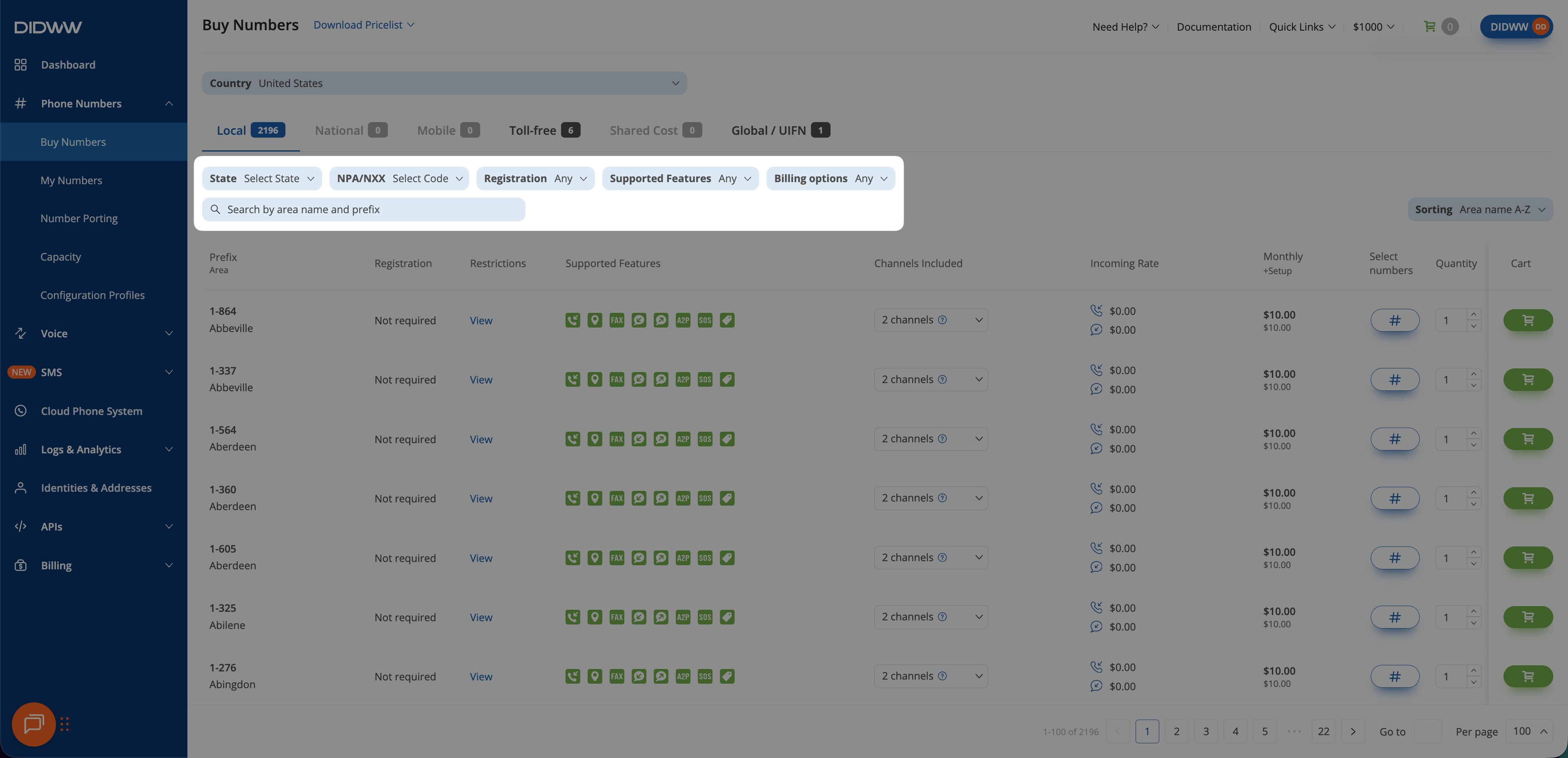Open number selection for 1-337 Abbeville
The image size is (1568, 758).
tap(1394, 380)
